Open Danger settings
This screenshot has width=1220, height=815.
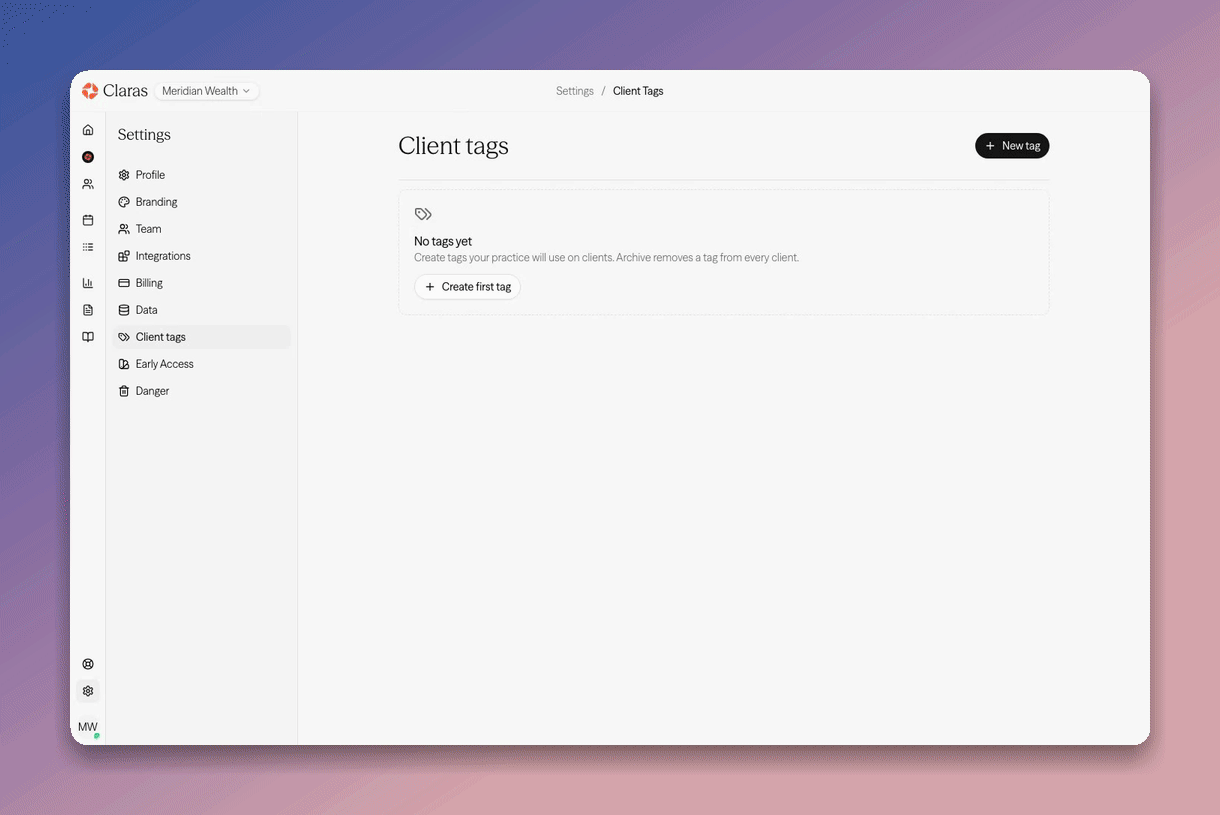(203, 391)
